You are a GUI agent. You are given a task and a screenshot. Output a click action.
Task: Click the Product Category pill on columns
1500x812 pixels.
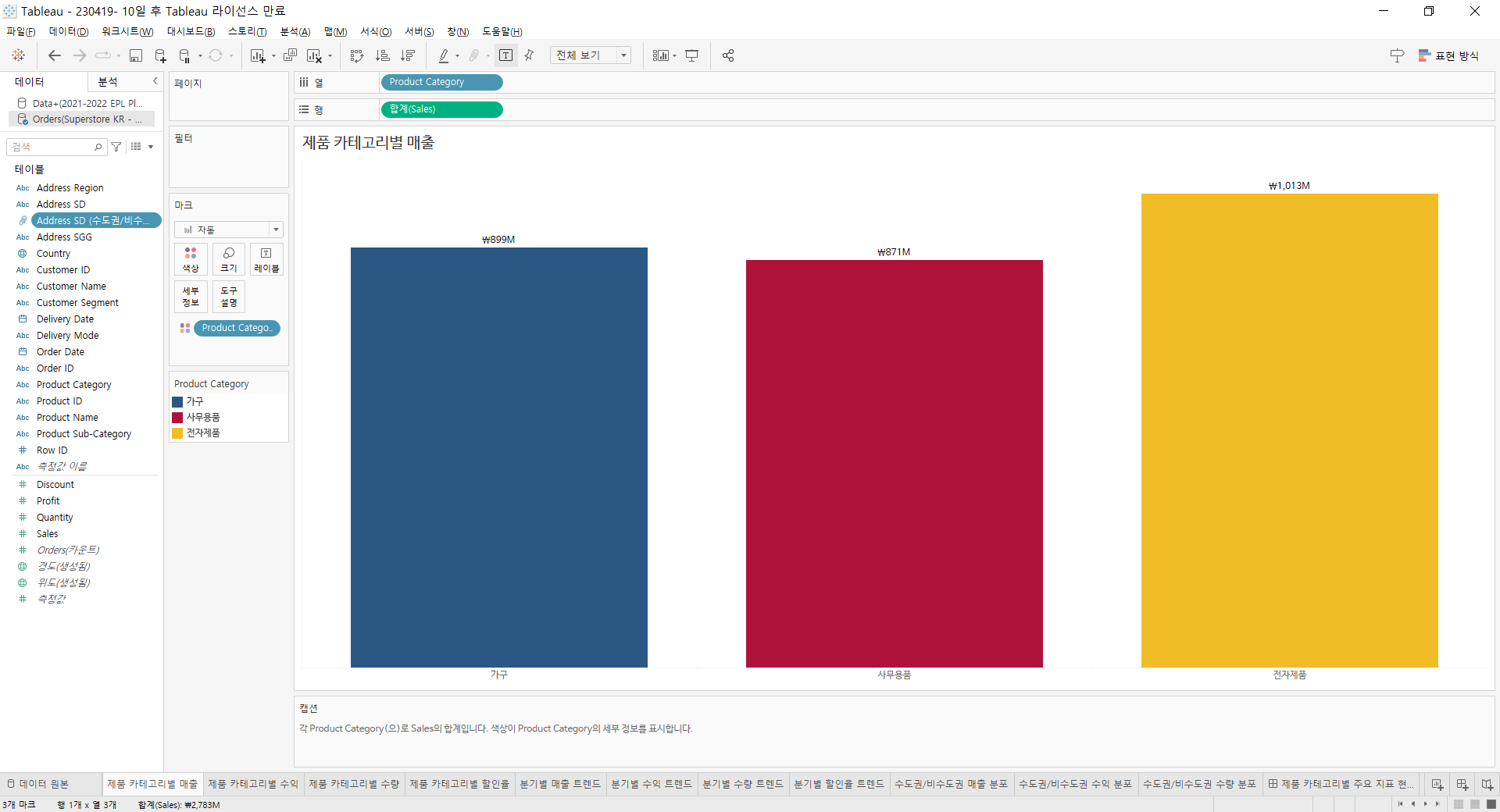pyautogui.click(x=441, y=82)
